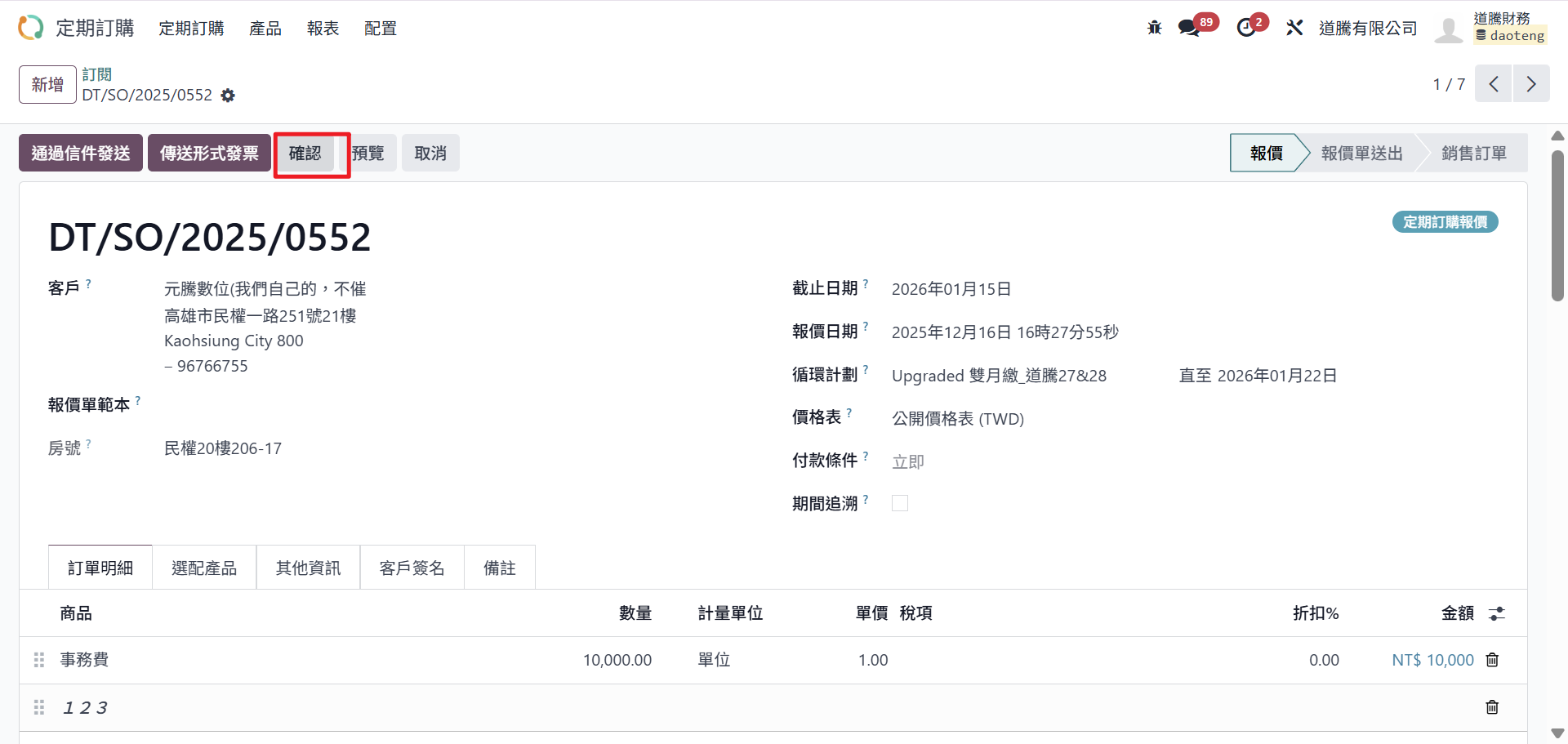Image resolution: width=1568 pixels, height=744 pixels.
Task: Open the 報表 menu
Action: pos(323,29)
